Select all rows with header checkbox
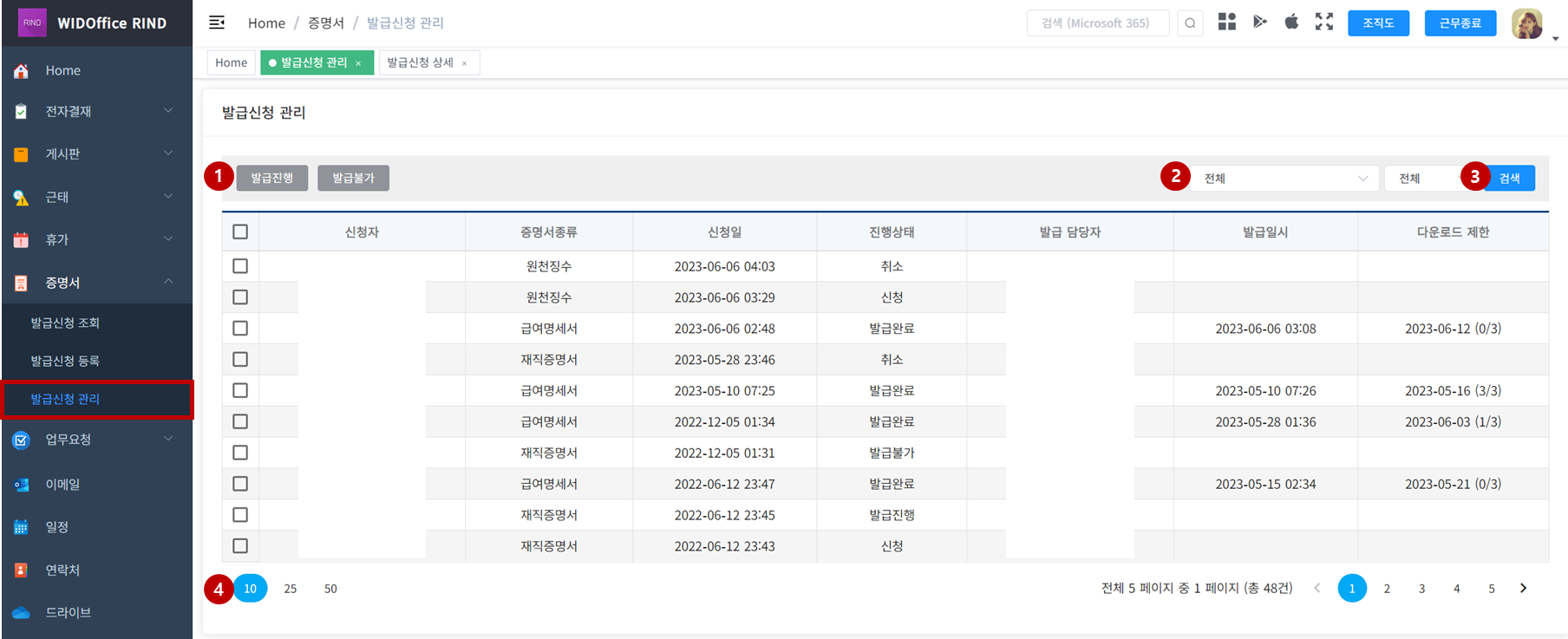The width and height of the screenshot is (1568, 639). click(240, 231)
